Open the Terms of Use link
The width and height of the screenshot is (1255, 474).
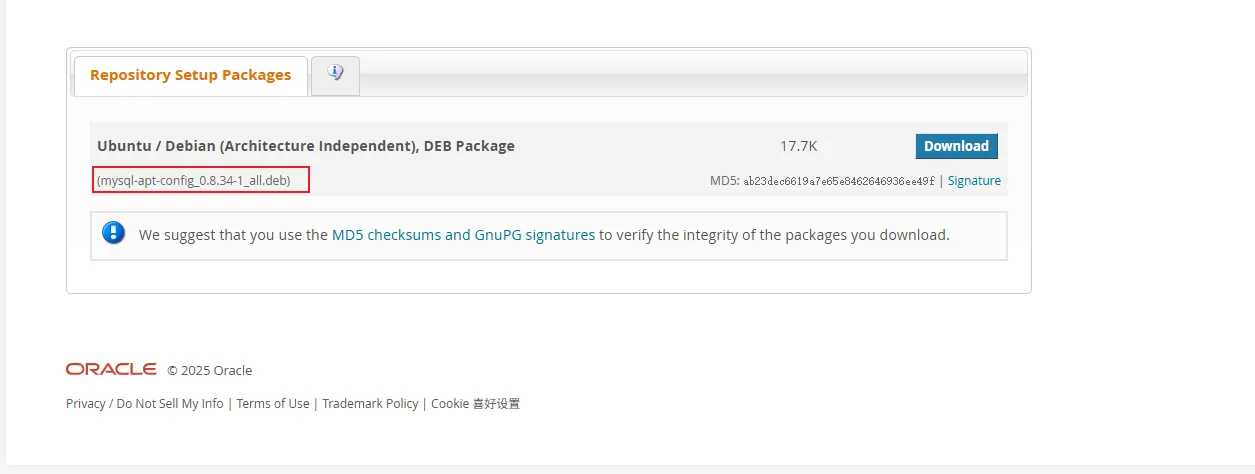(273, 404)
